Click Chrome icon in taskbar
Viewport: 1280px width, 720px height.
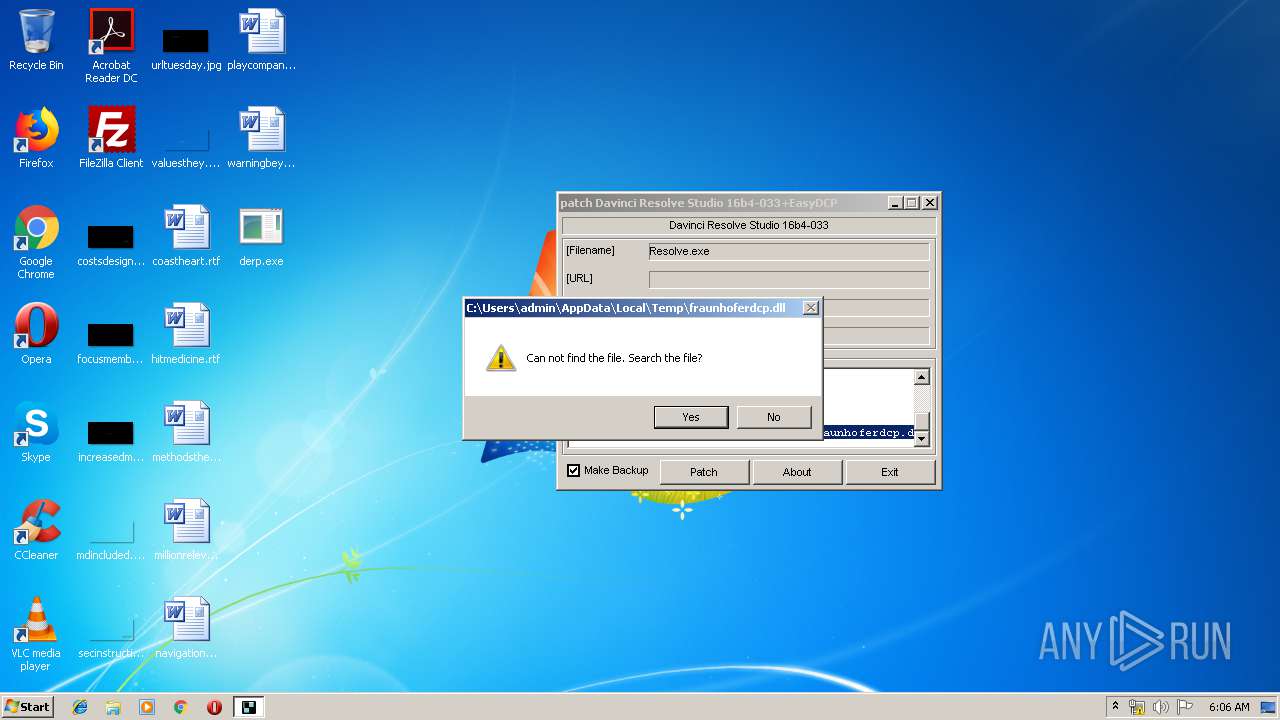(x=181, y=707)
